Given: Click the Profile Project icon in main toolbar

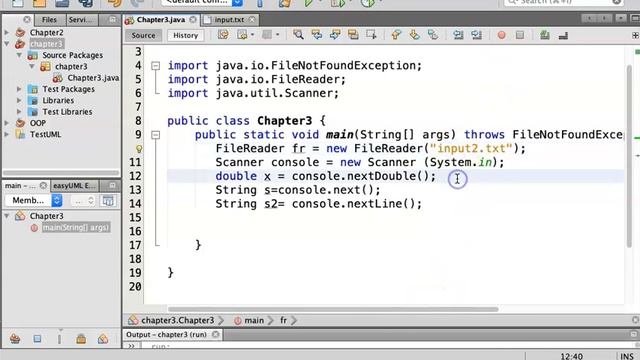Looking at the screenshot, I should point(367,3).
